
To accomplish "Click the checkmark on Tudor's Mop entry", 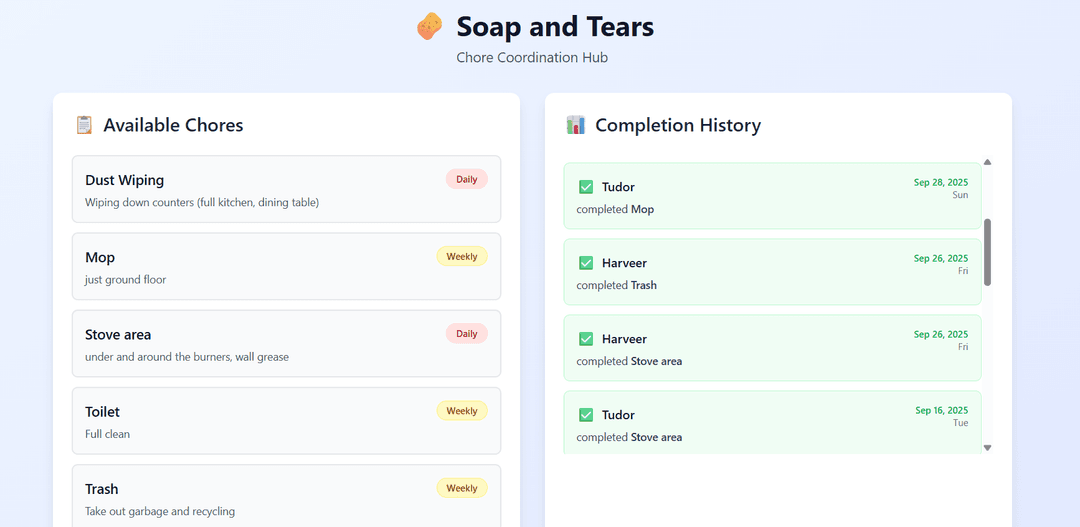I will pos(586,187).
